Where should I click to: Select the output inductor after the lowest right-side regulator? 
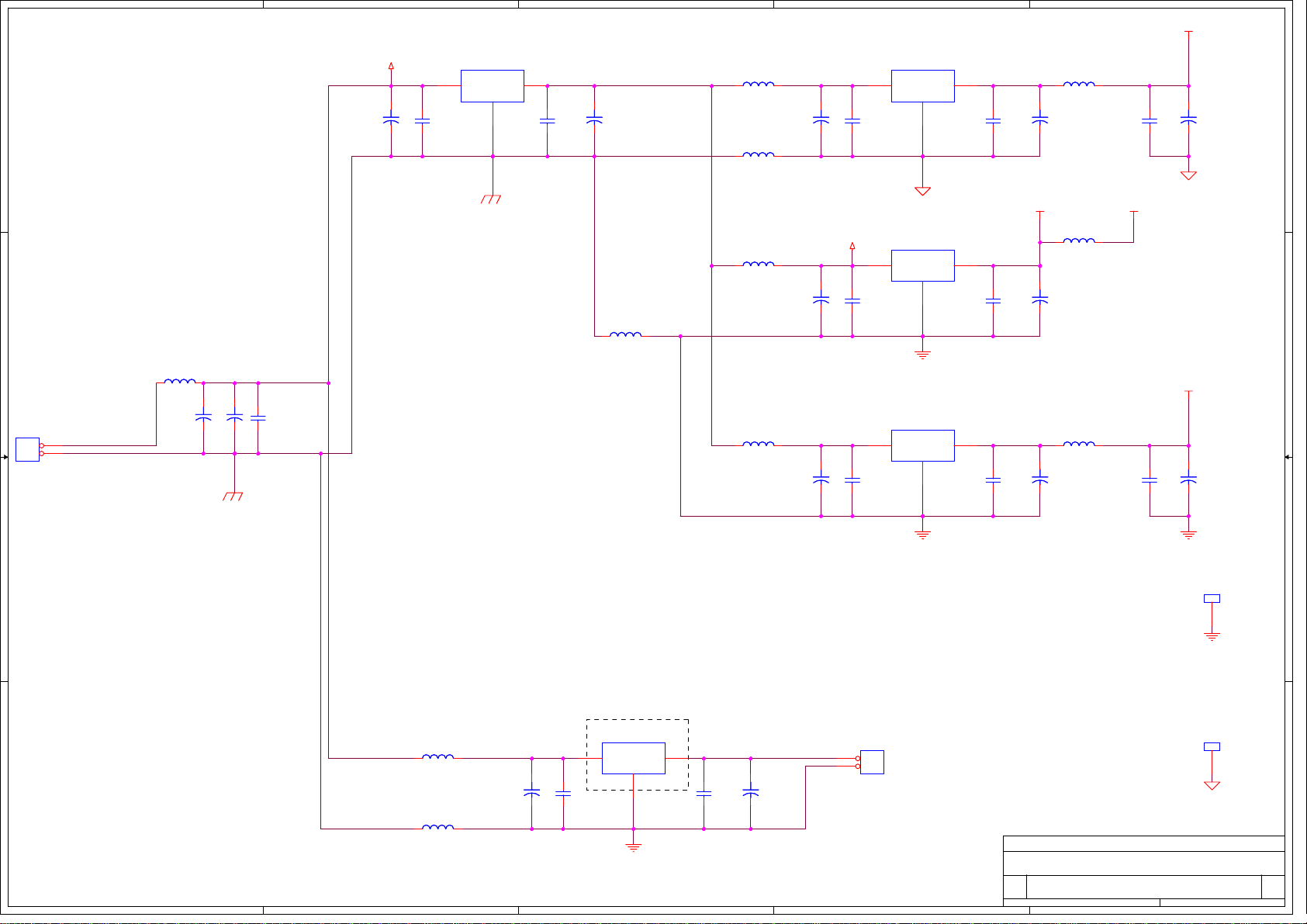tap(1079, 443)
